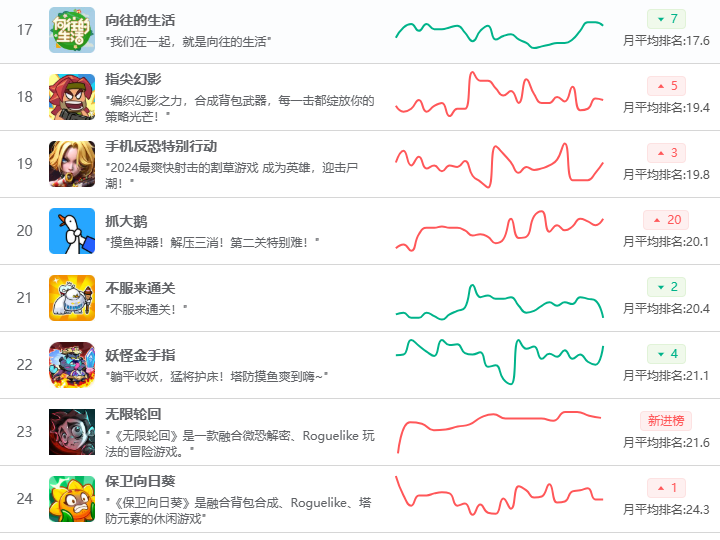
Task: Click the 指尖幻影 ranking trend chart
Action: coord(500,97)
